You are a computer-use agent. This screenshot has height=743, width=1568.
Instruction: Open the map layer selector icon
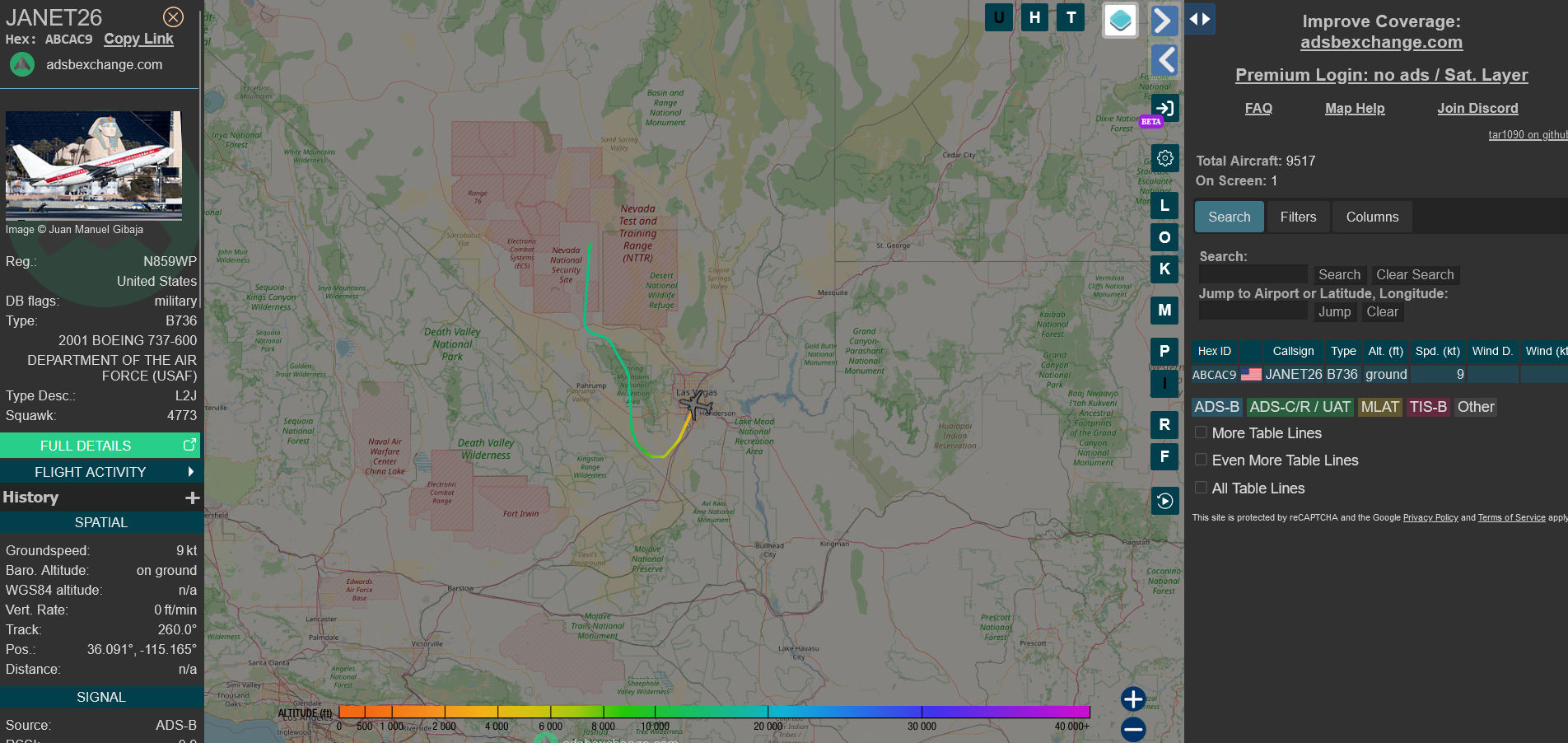coord(1120,21)
